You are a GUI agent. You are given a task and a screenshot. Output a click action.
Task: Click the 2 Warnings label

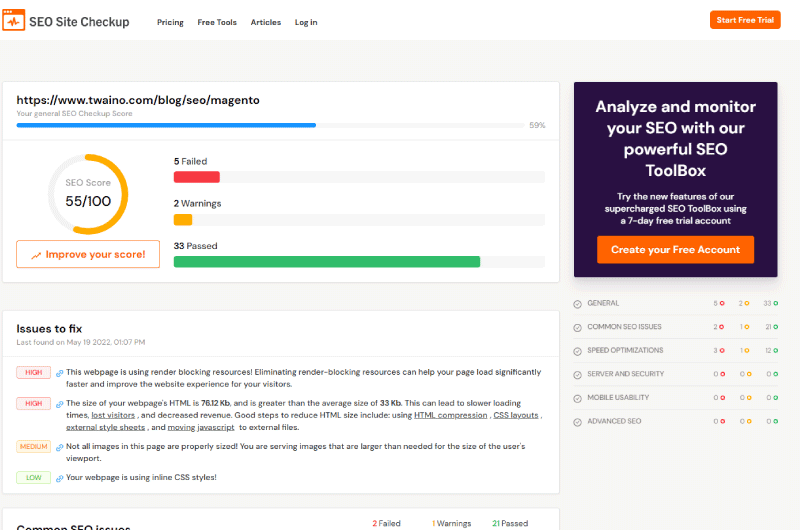[x=197, y=204]
